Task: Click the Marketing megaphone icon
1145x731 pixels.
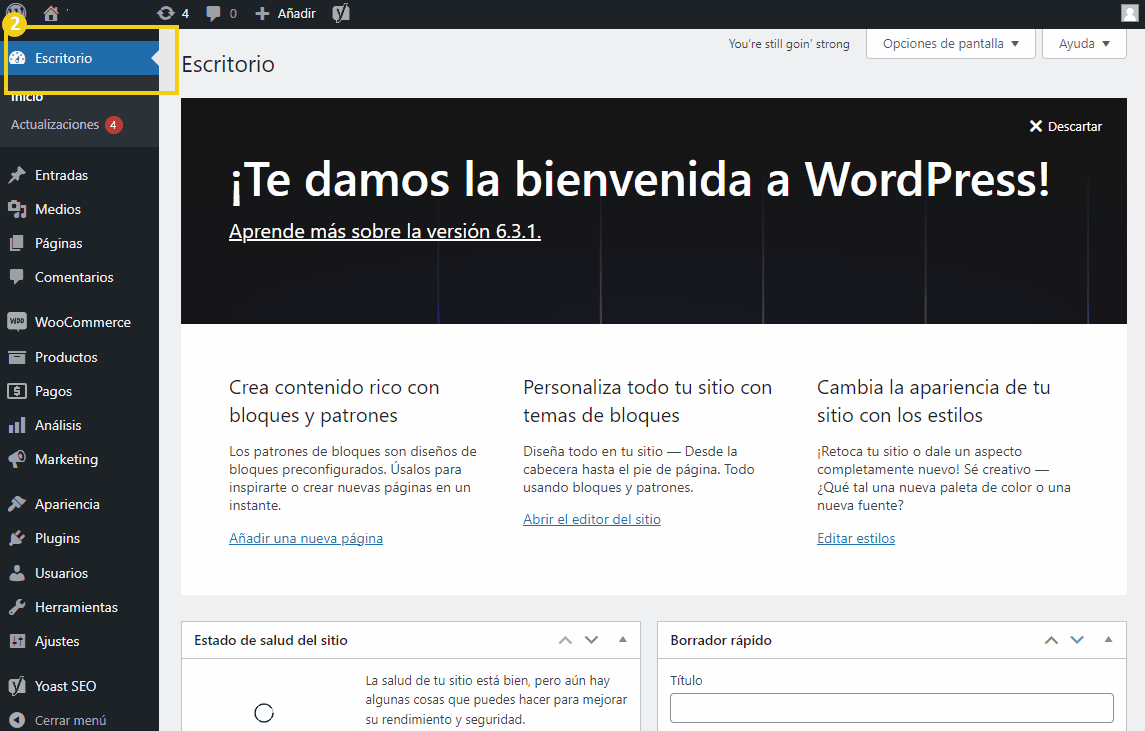Action: pyautogui.click(x=17, y=459)
